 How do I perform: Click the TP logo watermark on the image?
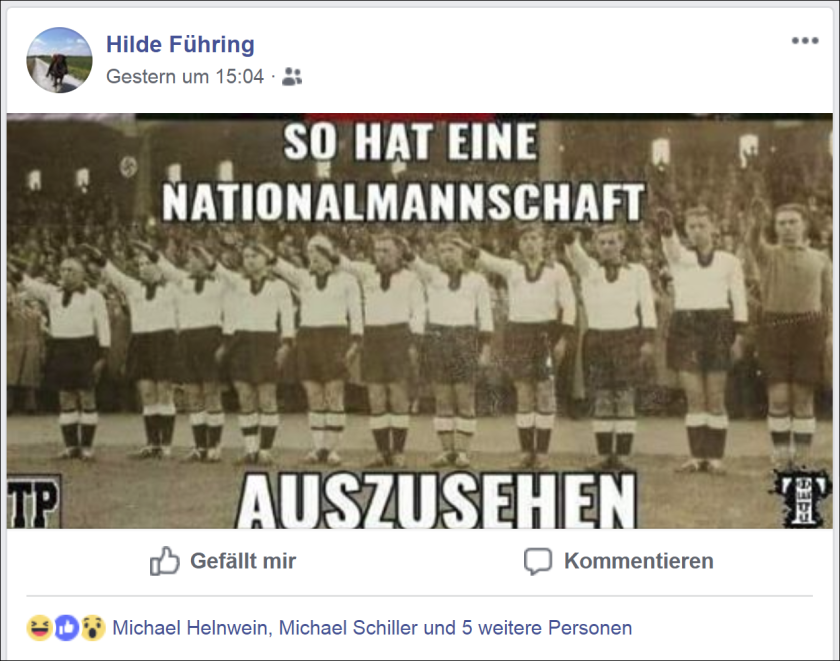click(33, 502)
